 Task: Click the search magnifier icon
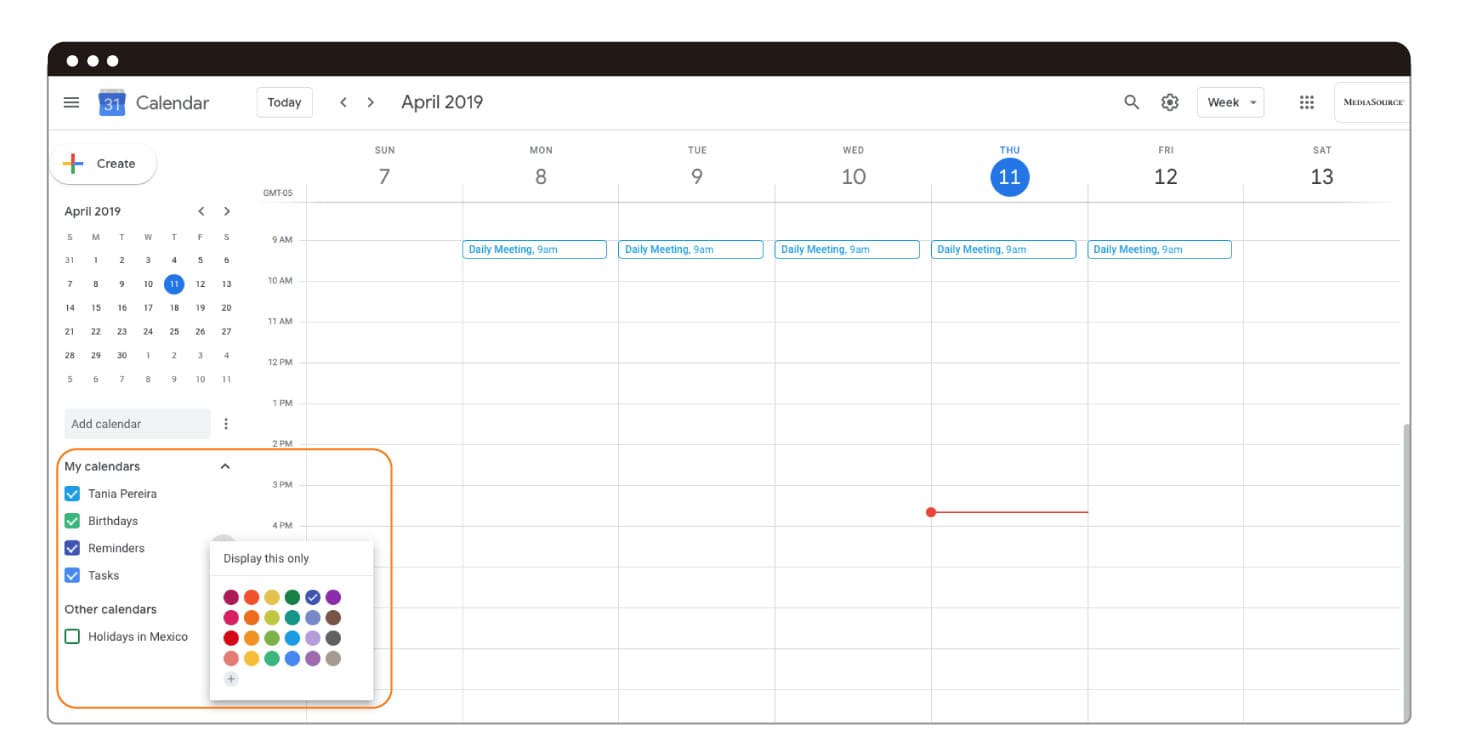coord(1131,102)
